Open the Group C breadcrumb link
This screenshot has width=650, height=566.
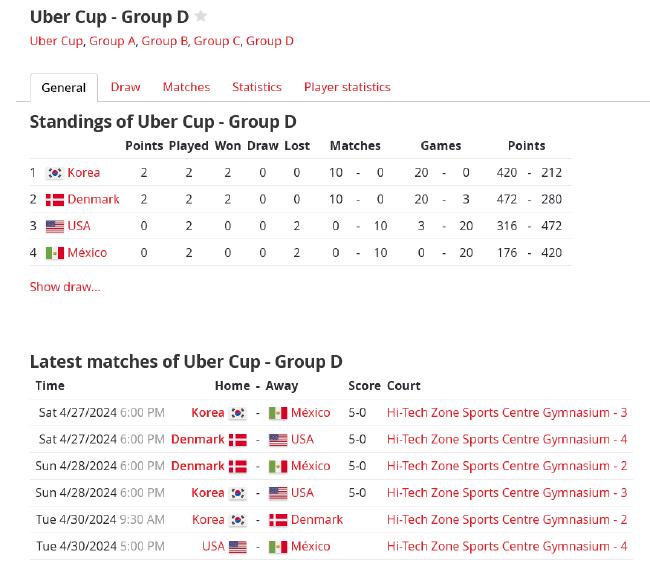[217, 41]
